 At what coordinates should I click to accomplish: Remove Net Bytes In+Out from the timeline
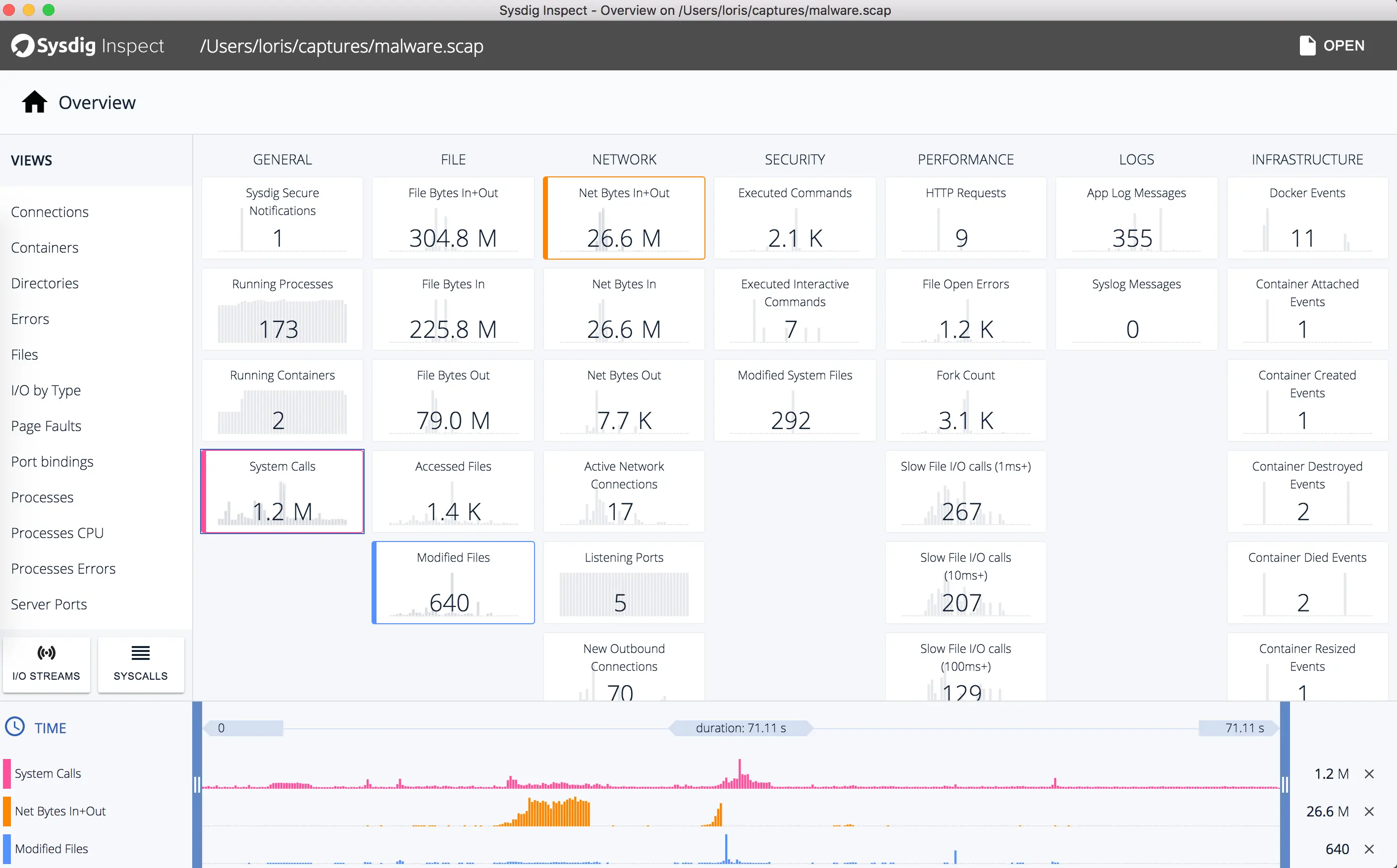coord(1369,811)
